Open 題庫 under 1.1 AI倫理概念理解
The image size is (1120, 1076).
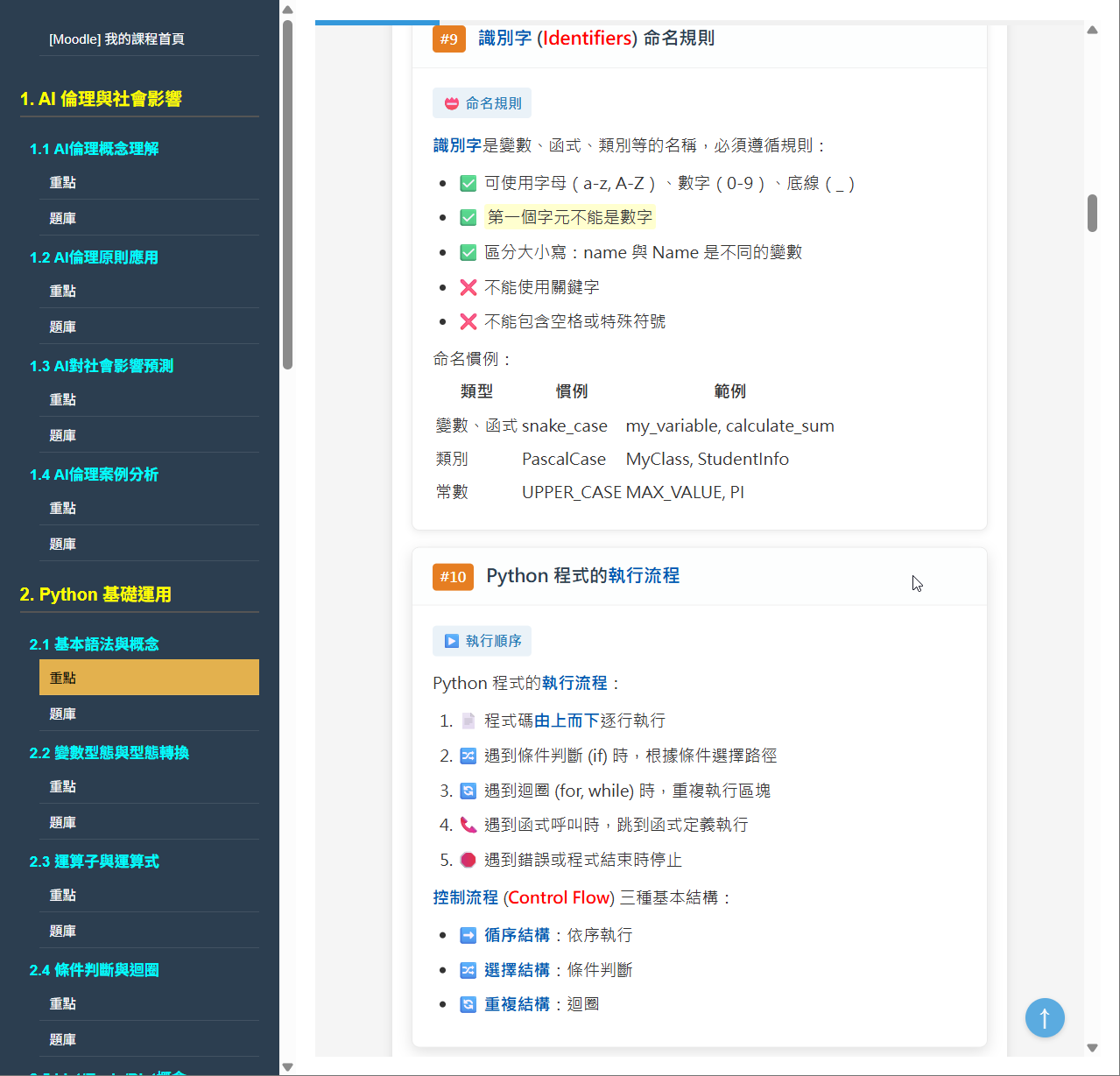149,219
